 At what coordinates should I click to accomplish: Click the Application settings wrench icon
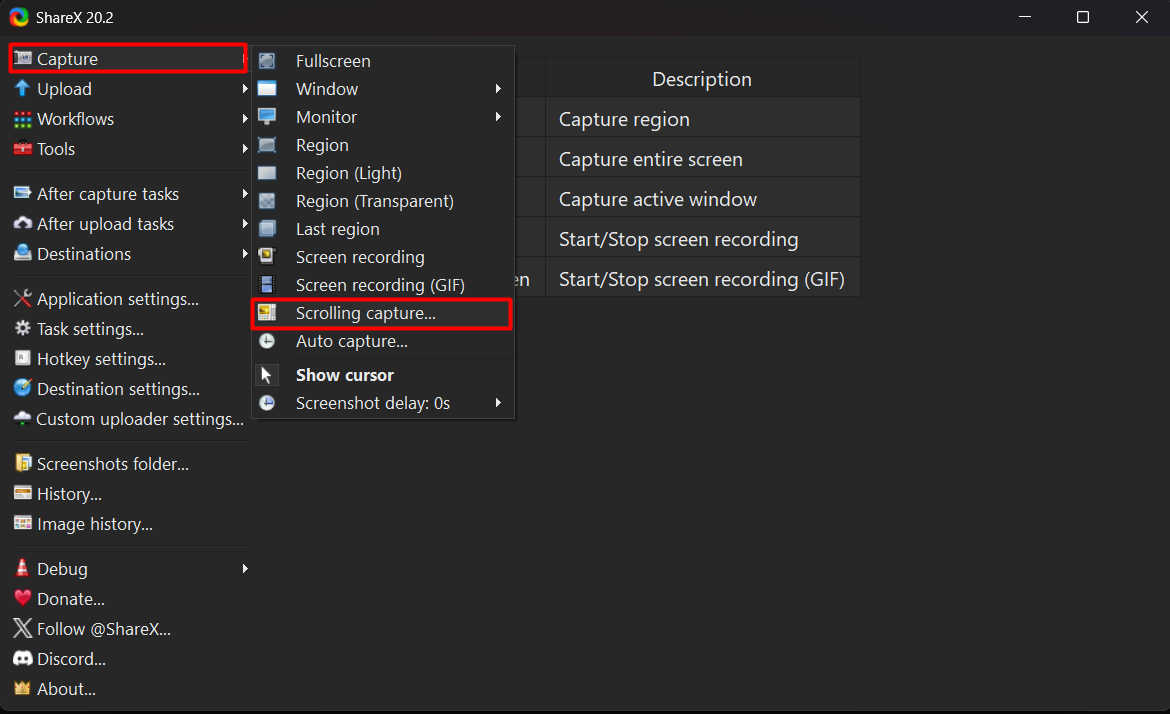22,298
